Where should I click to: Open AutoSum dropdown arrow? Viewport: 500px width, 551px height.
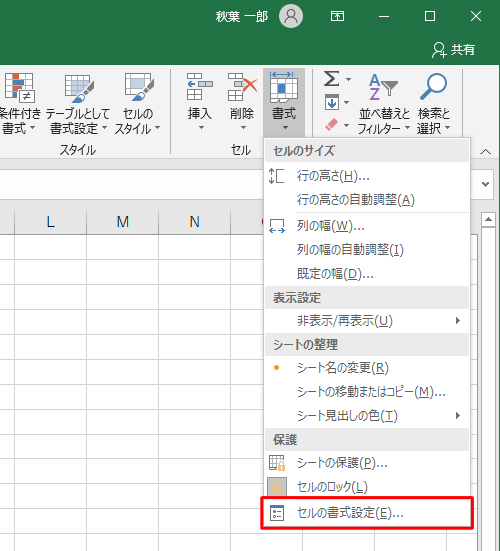348,79
